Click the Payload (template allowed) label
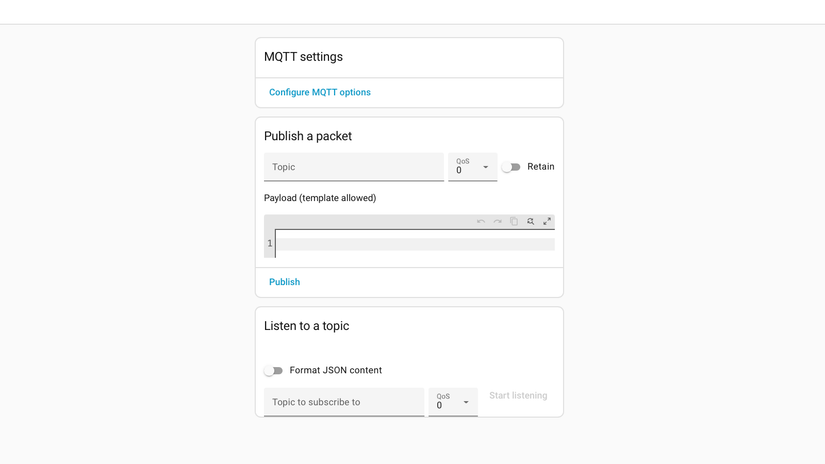This screenshot has width=825, height=464. (320, 198)
